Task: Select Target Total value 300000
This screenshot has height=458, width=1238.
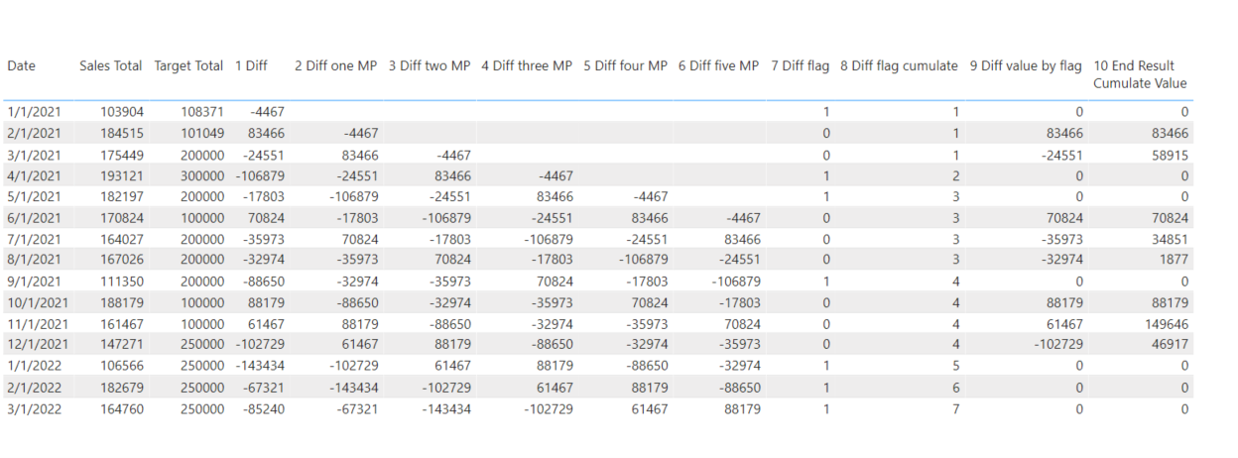Action: point(202,175)
